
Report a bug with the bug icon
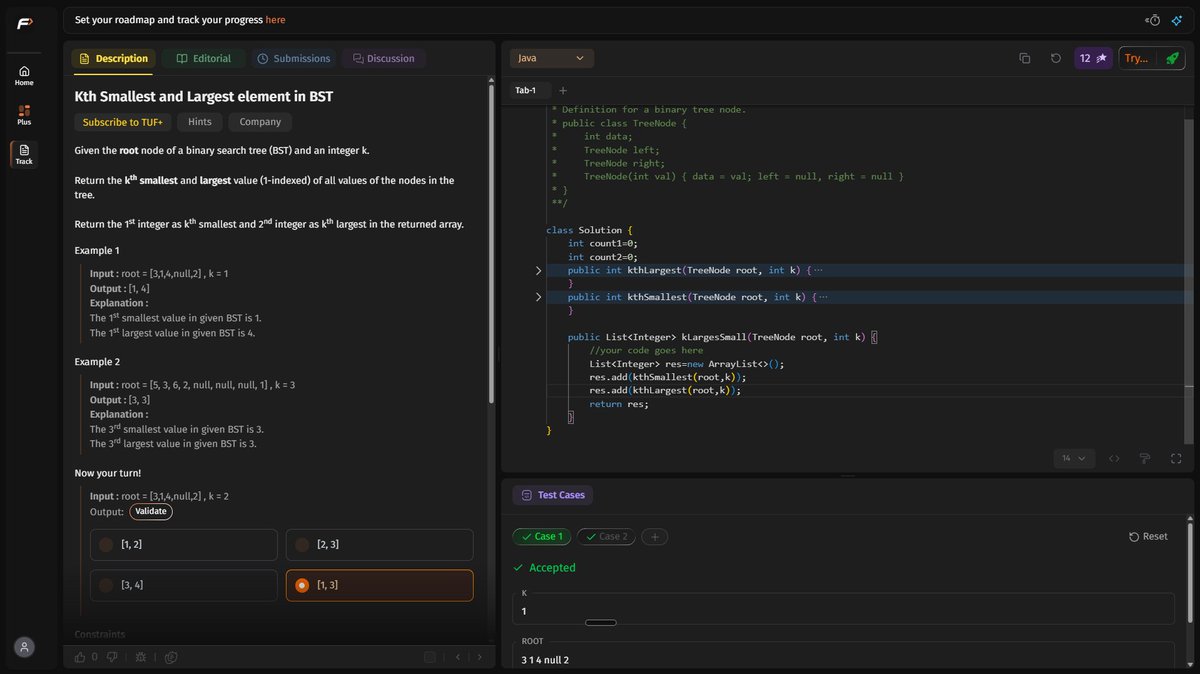point(141,657)
